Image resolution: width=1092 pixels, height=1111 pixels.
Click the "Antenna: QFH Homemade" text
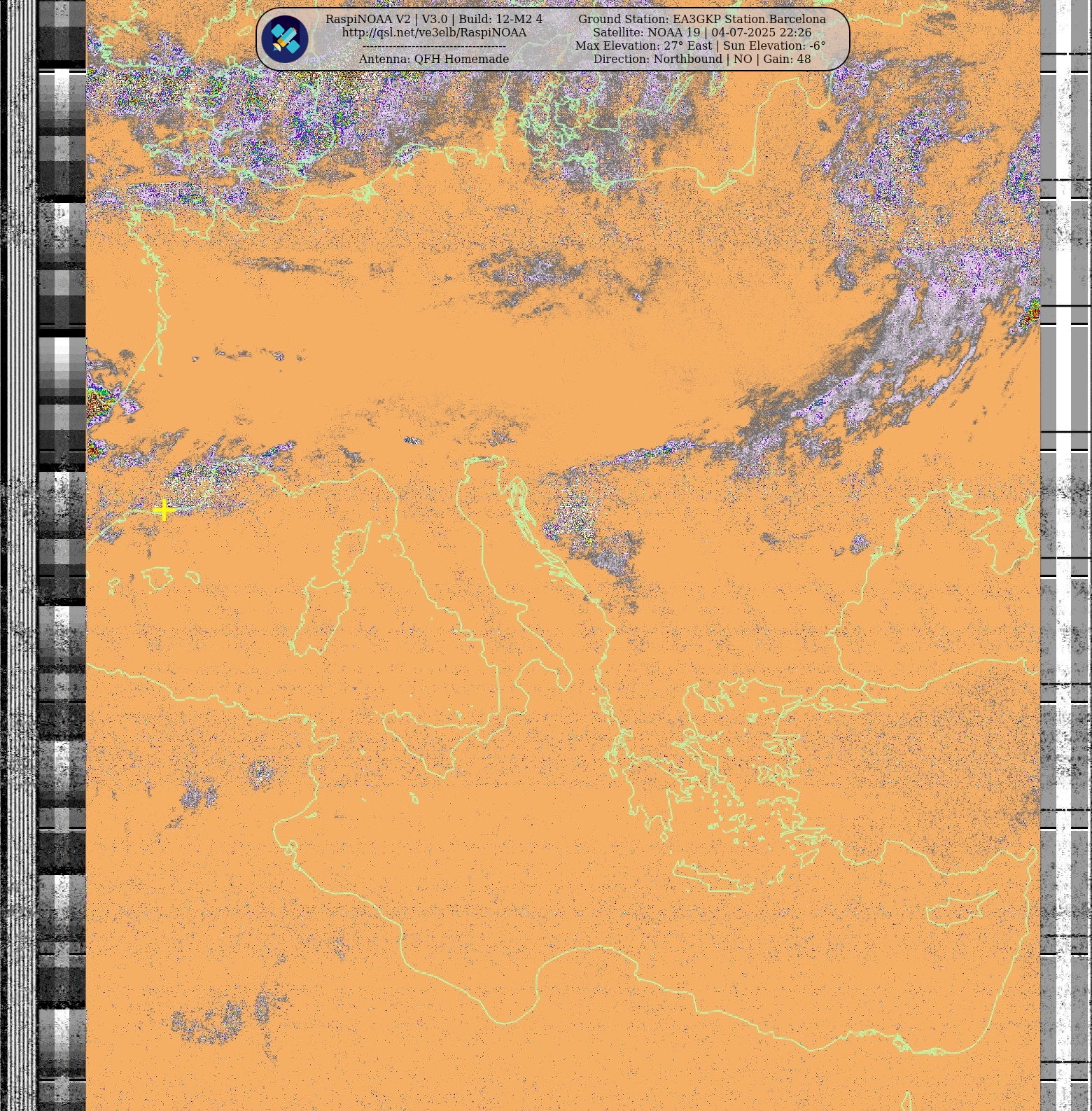pyautogui.click(x=434, y=59)
